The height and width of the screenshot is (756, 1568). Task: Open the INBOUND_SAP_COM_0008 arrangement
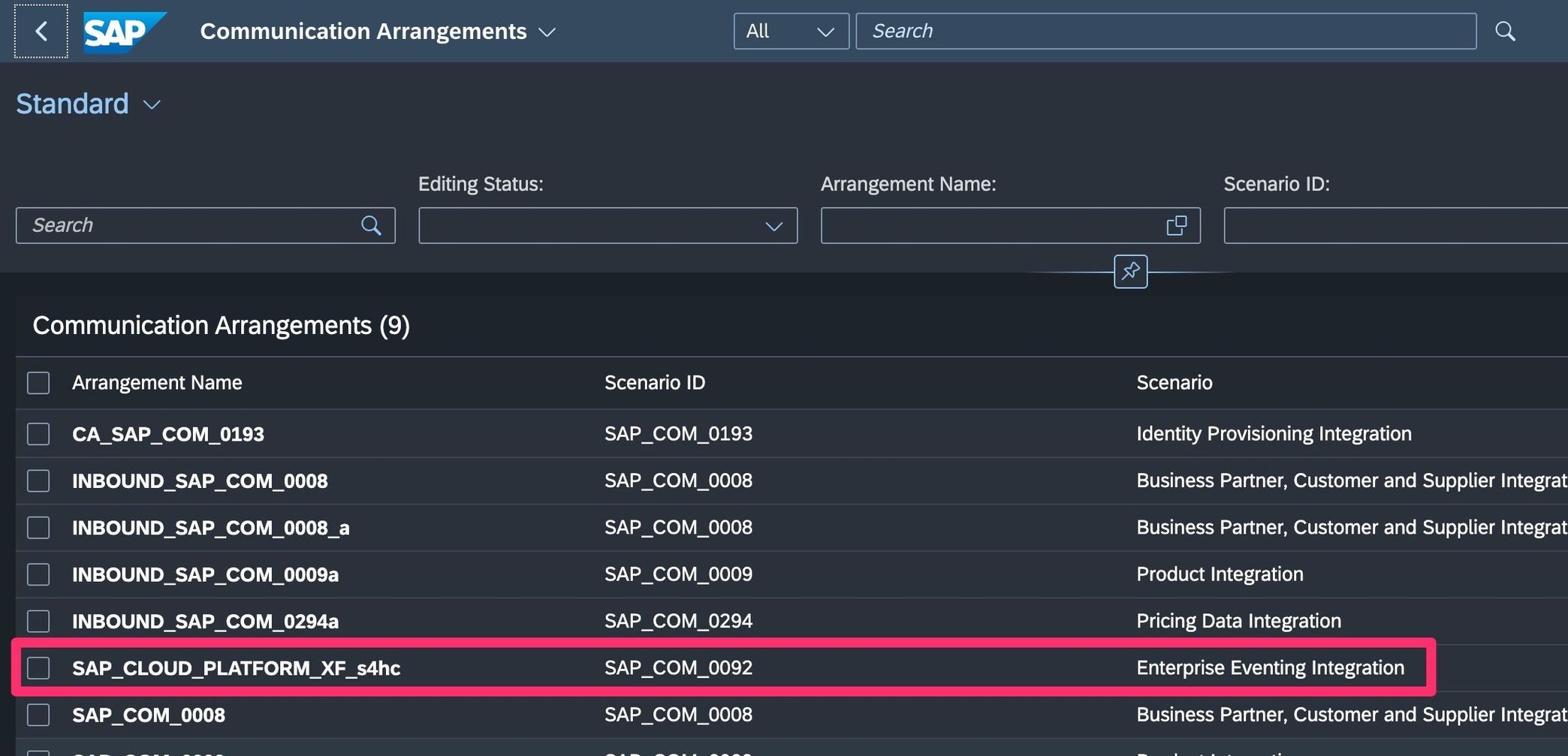tap(200, 480)
